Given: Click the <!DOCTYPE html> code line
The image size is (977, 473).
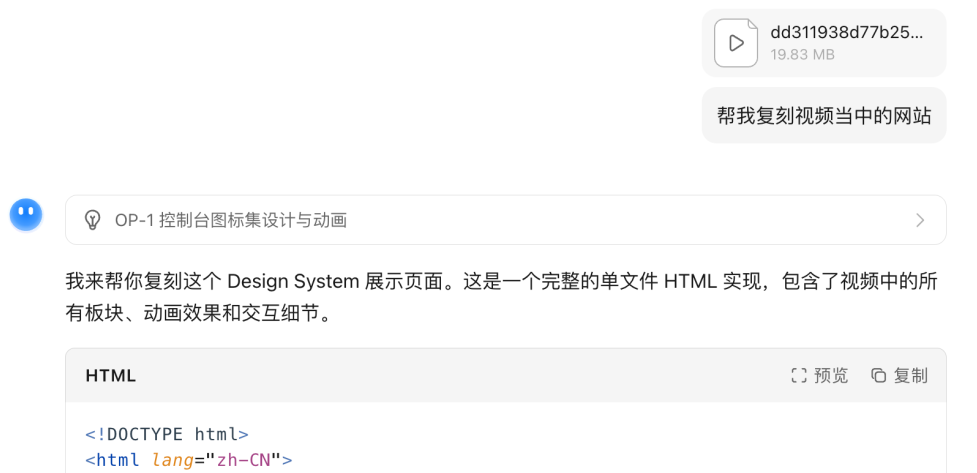Looking at the screenshot, I should click(167, 434).
